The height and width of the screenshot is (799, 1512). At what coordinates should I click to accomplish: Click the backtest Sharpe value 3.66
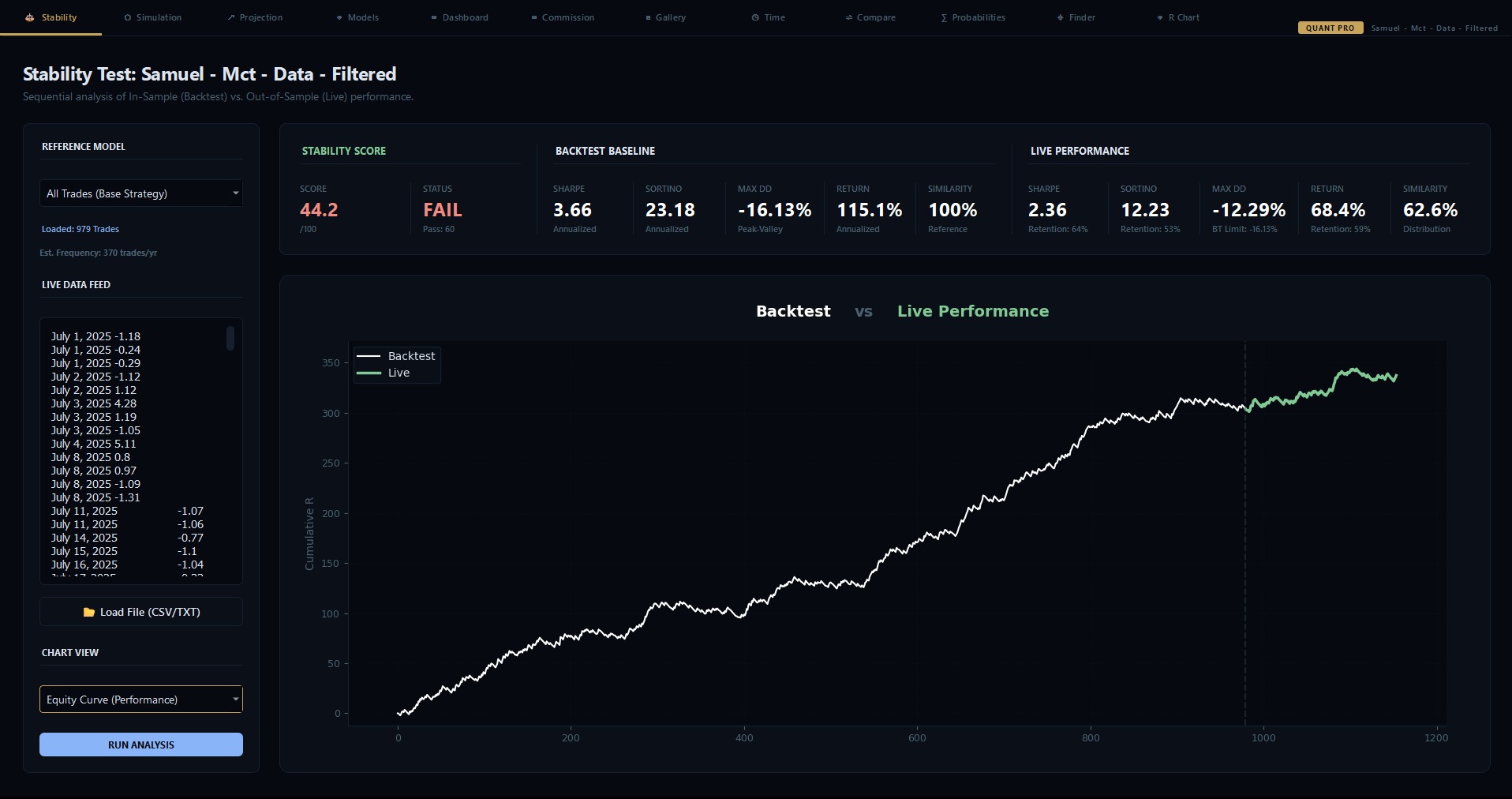click(x=572, y=210)
